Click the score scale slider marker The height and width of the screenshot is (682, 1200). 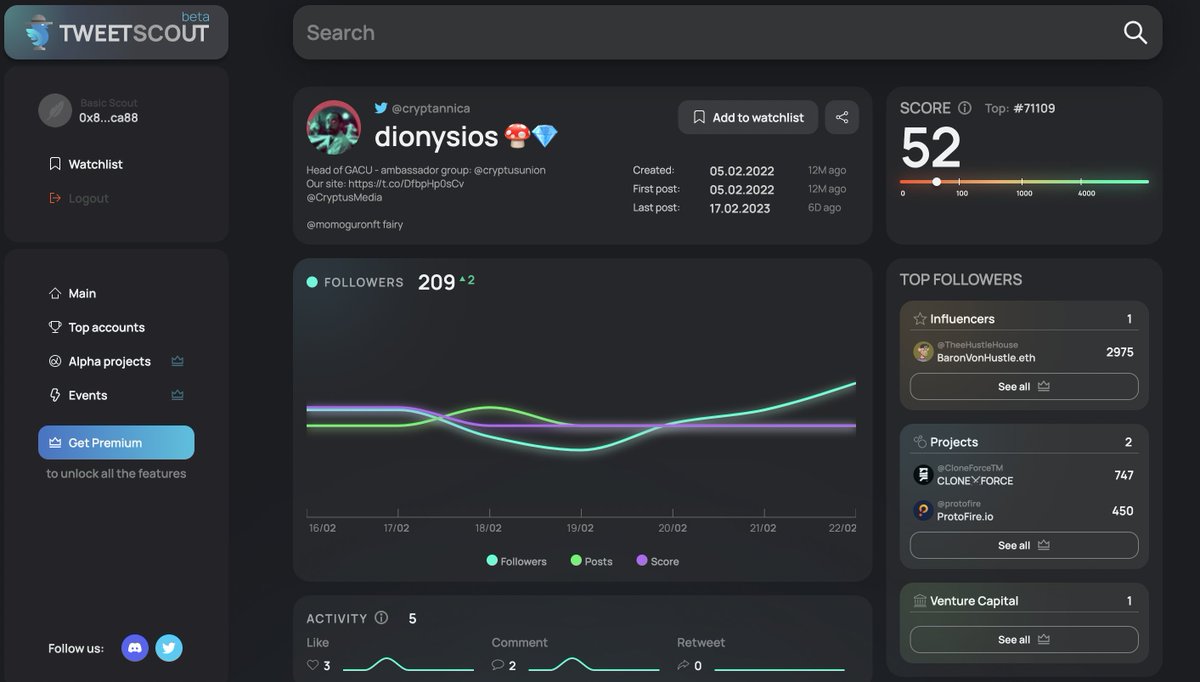click(936, 182)
